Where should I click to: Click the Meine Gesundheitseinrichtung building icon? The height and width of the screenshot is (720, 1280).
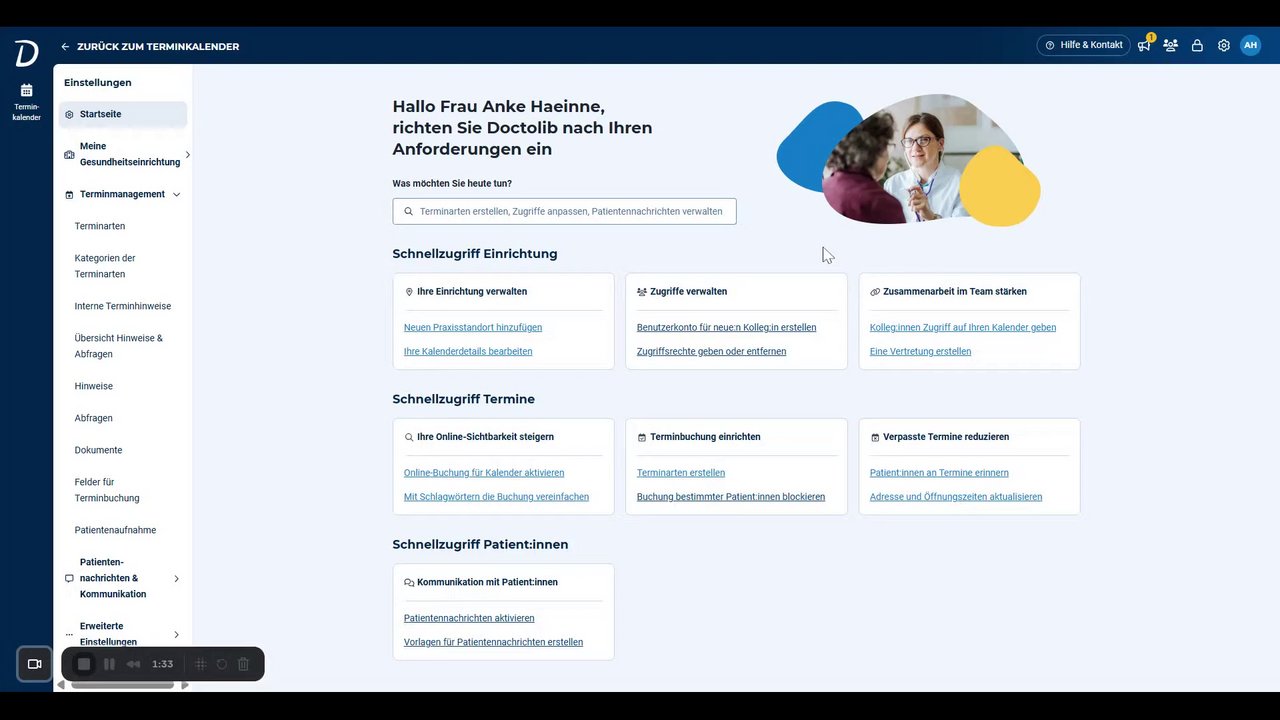(69, 155)
